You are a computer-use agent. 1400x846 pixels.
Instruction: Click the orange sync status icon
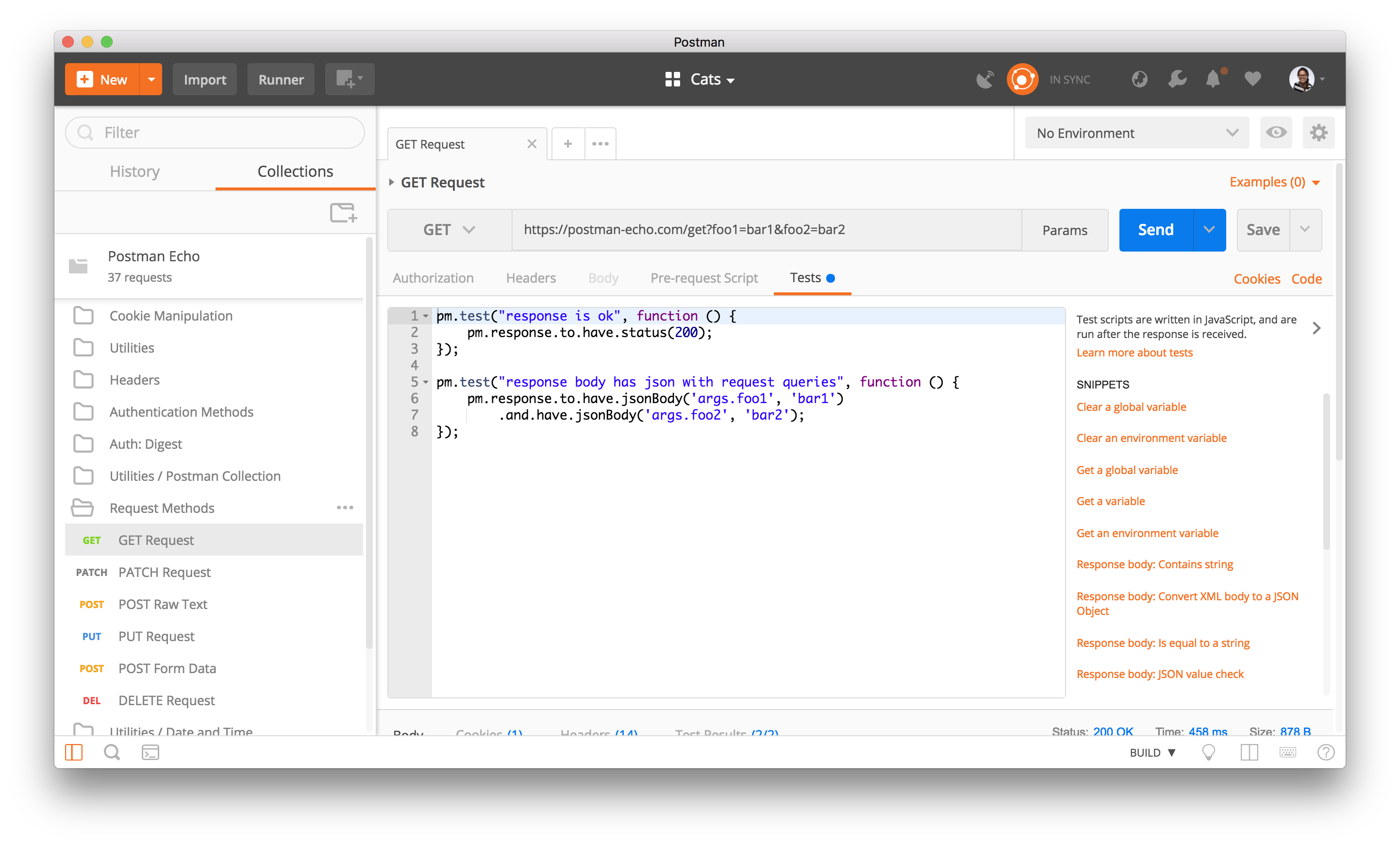(1022, 80)
